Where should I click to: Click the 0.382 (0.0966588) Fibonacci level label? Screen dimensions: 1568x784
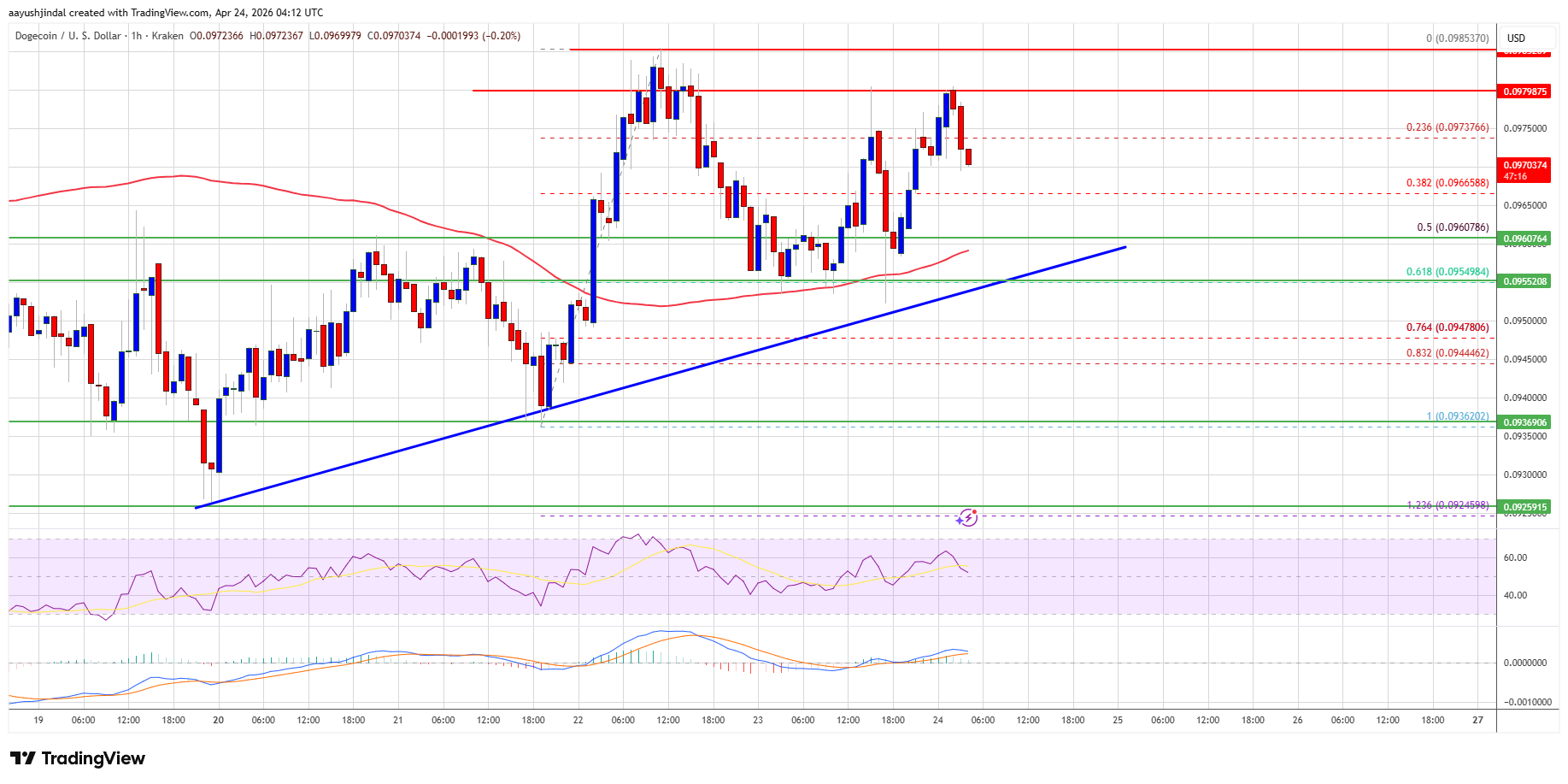[x=1447, y=183]
